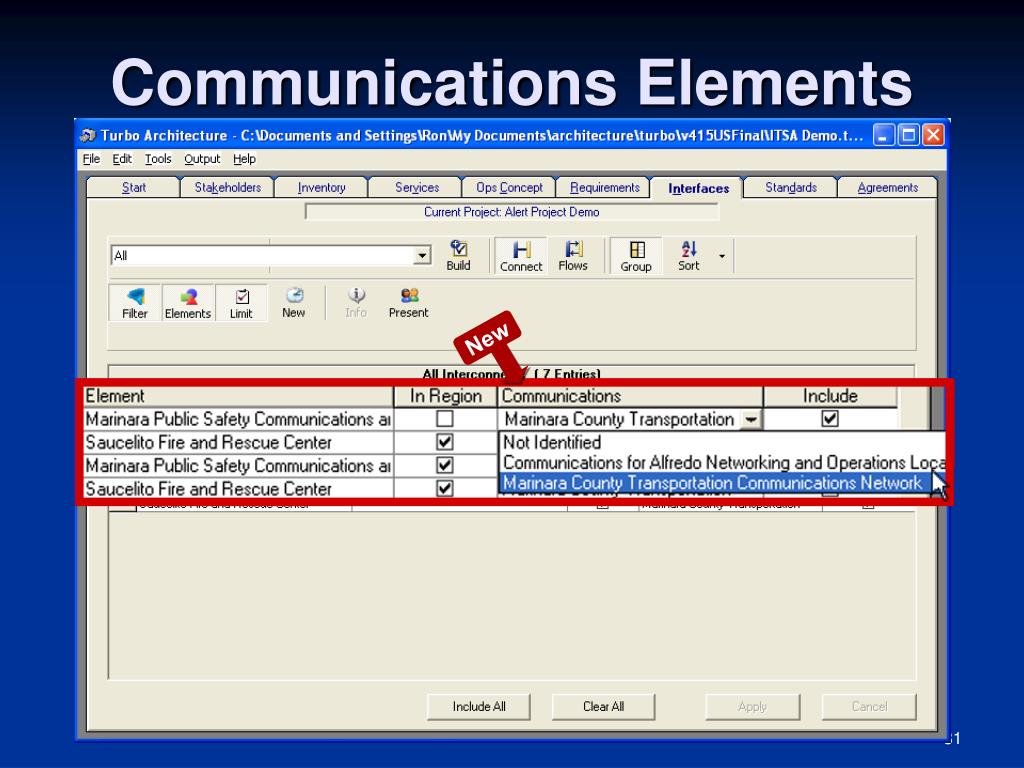Click the Elements toolbar icon
Screen dimensions: 1024x768
click(188, 303)
